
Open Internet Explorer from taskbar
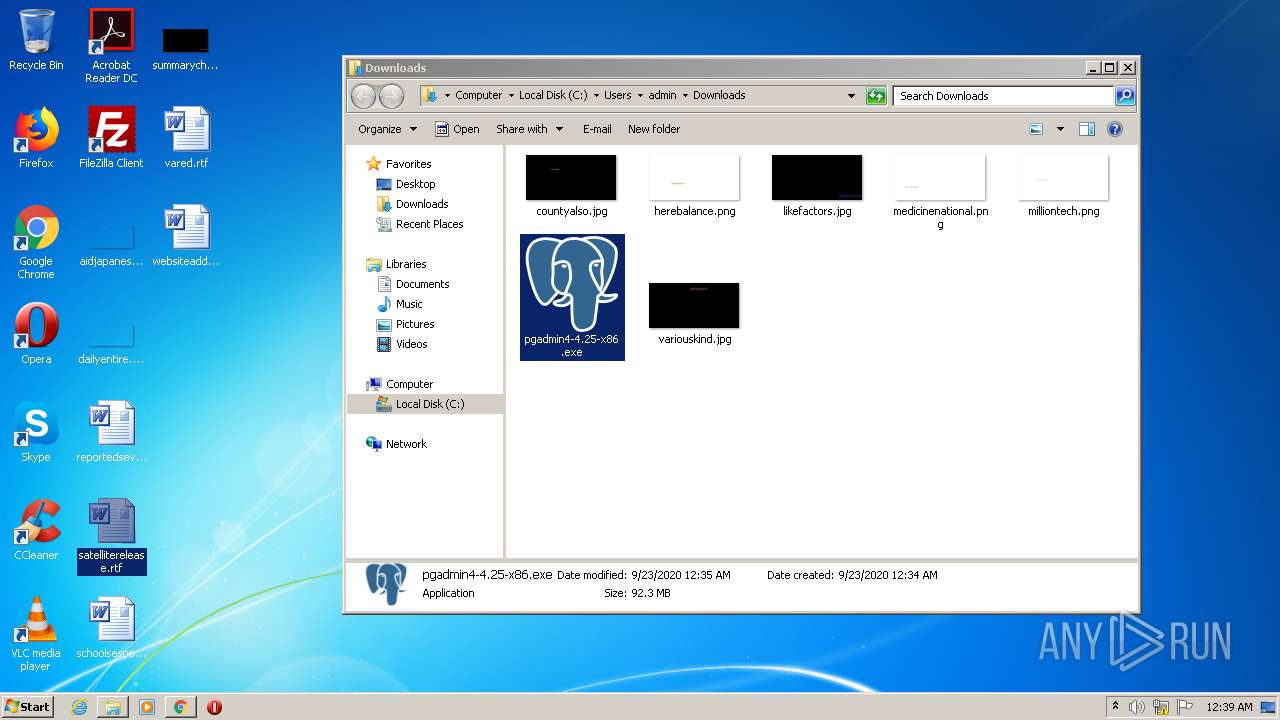pyautogui.click(x=79, y=707)
